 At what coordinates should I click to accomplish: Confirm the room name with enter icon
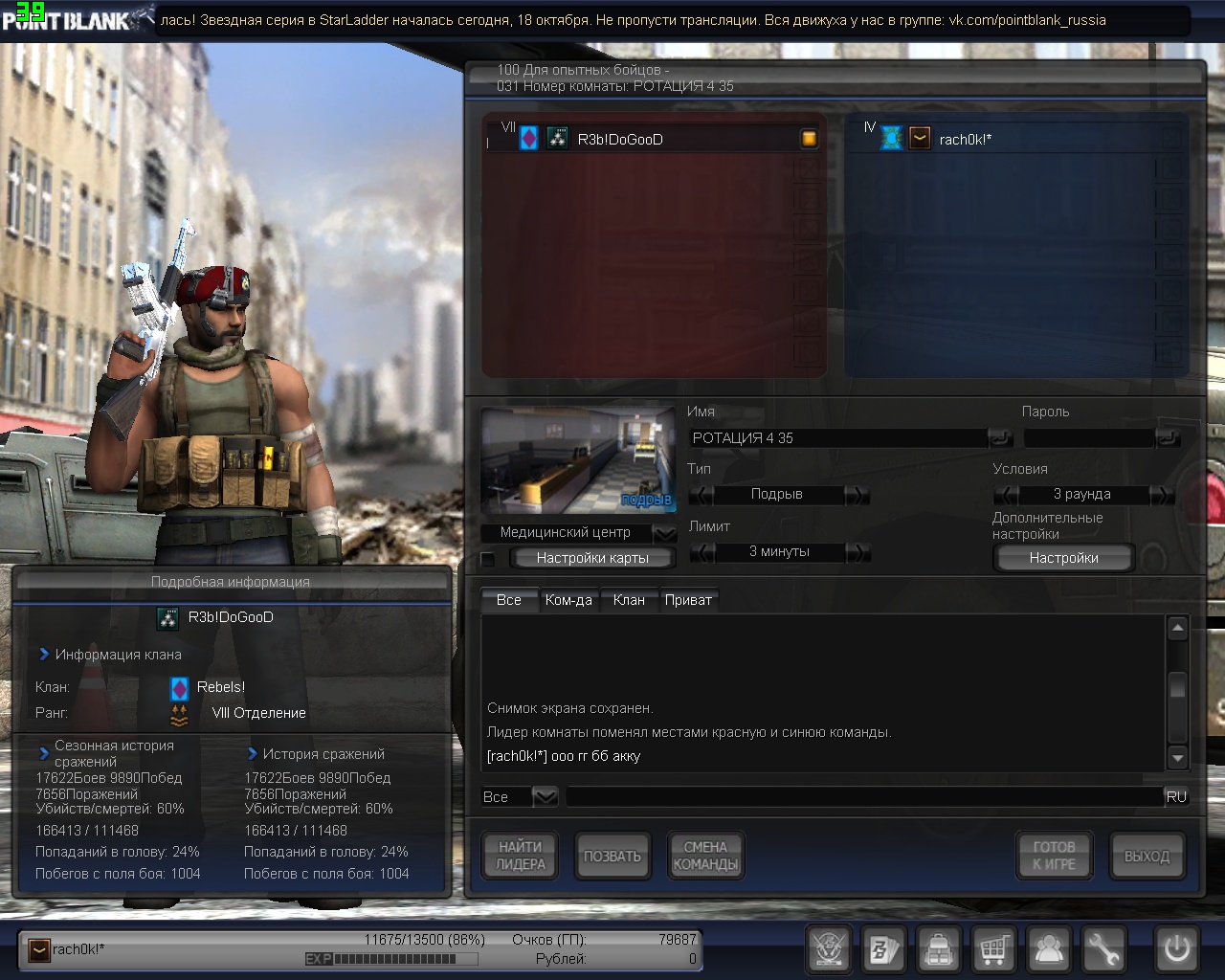tap(1000, 438)
